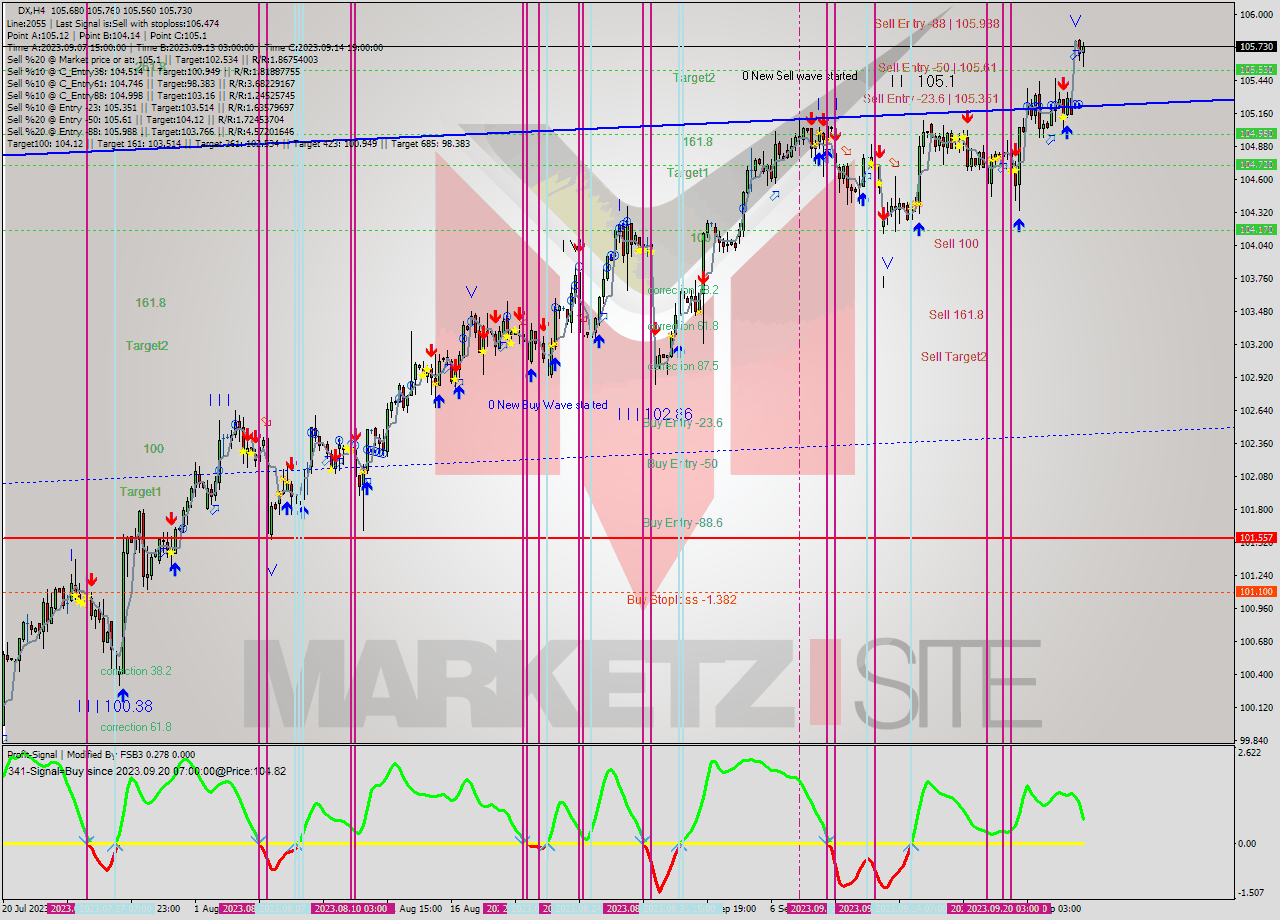
Task: Click the '| | | 102.86' wave label
Action: (x=655, y=413)
